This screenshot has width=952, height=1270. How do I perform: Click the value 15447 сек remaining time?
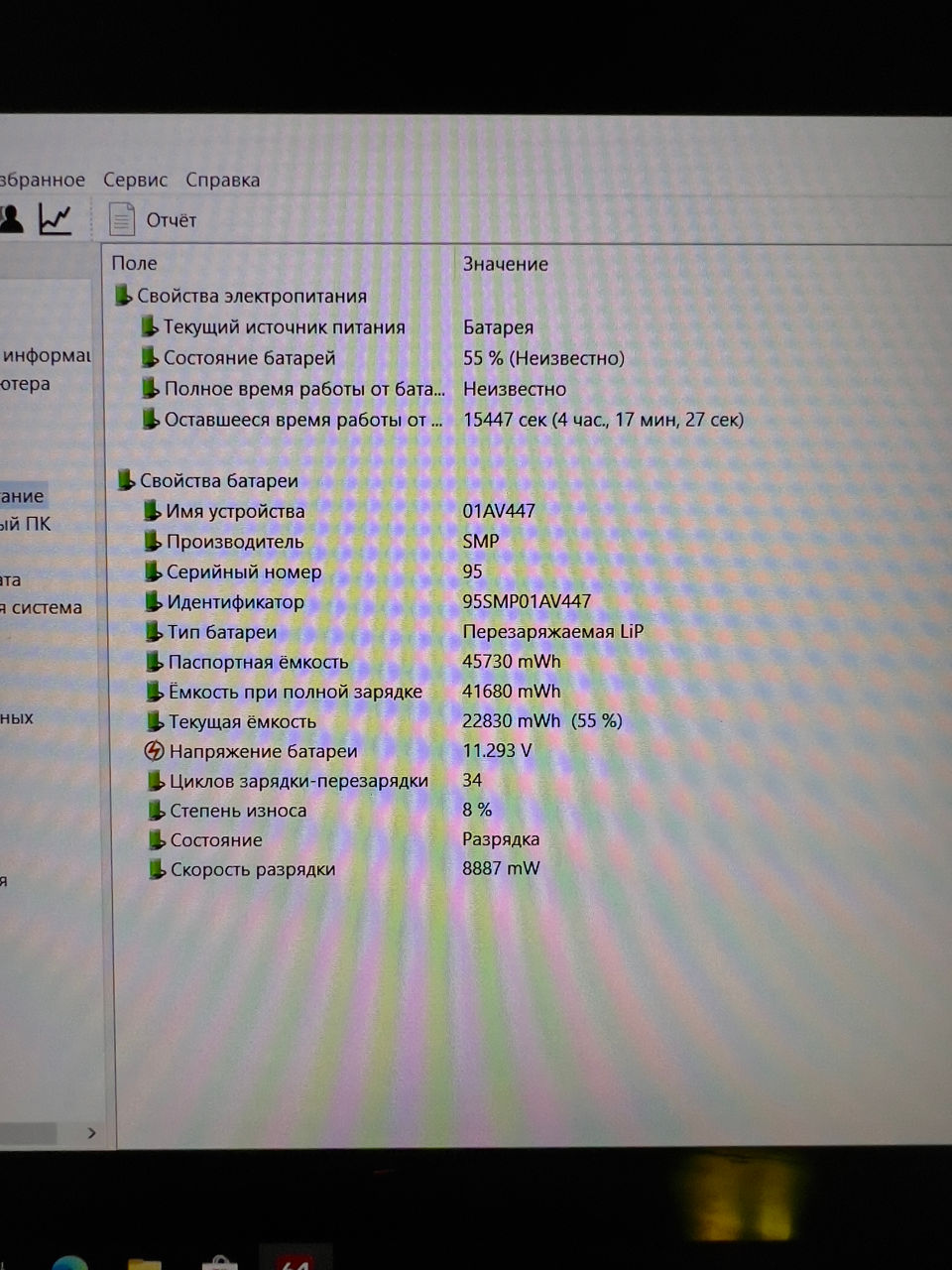tap(604, 419)
